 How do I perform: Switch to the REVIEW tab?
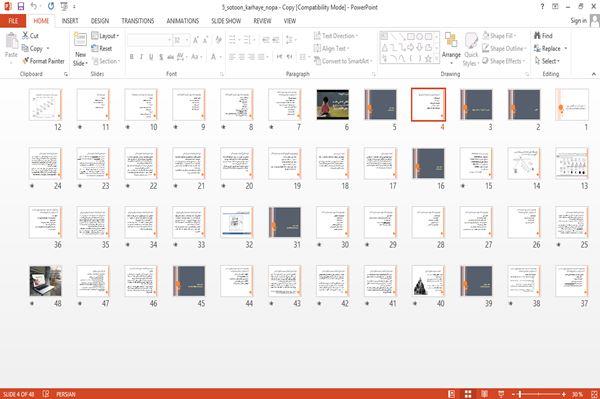click(262, 21)
